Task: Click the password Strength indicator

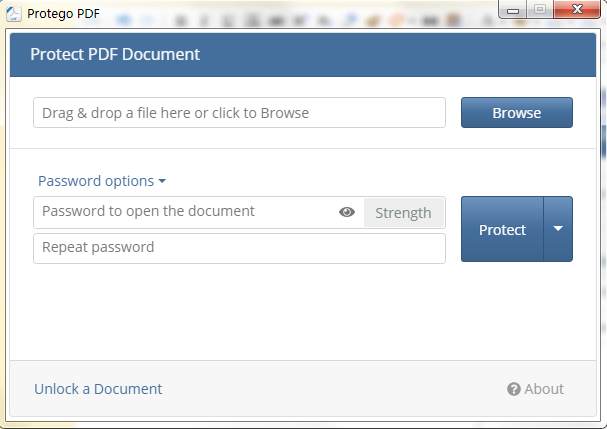Action: (403, 212)
